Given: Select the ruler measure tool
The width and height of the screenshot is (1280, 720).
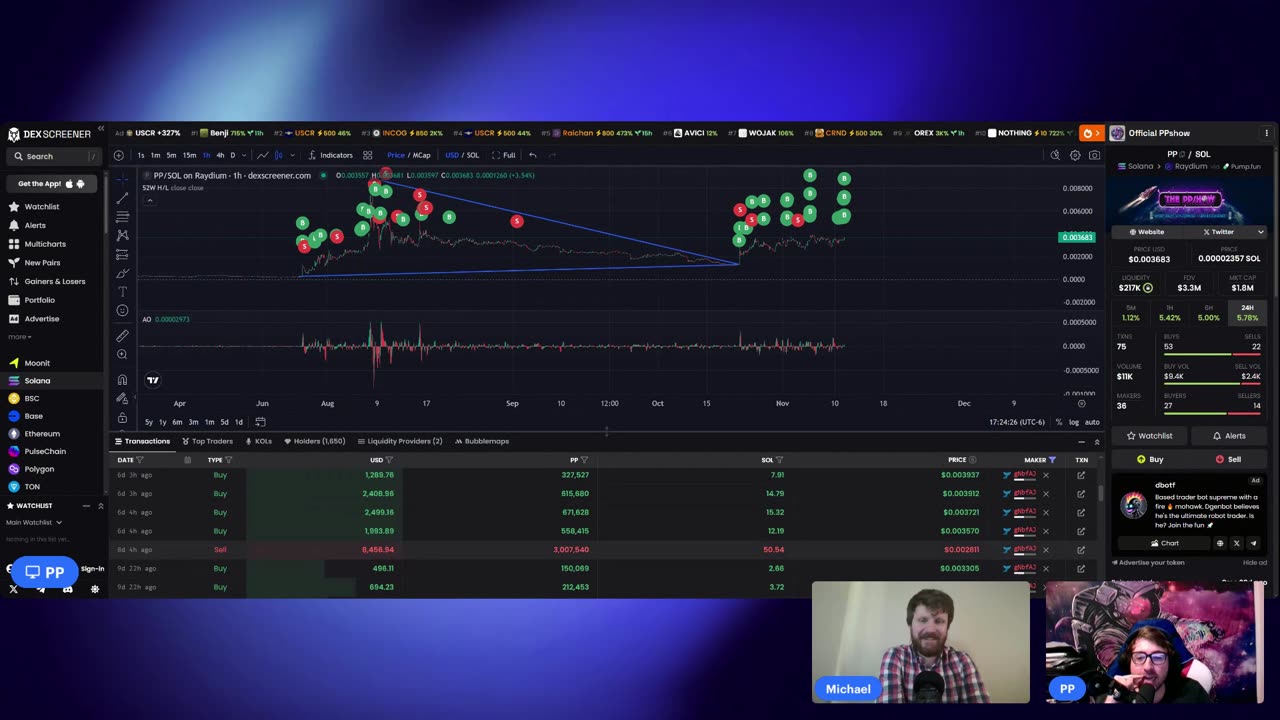Looking at the screenshot, I should tap(122, 336).
